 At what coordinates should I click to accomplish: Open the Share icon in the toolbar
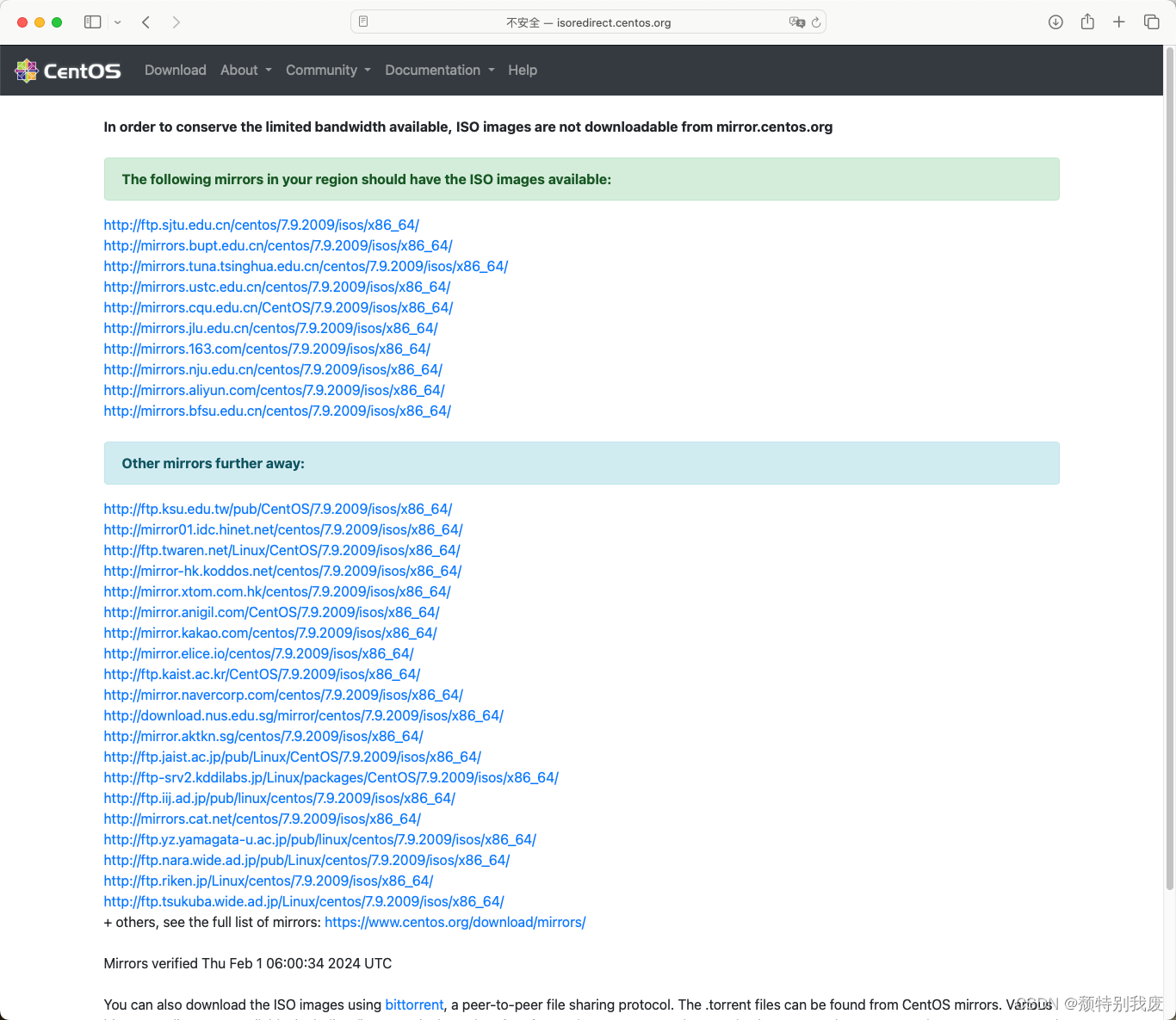point(1087,22)
